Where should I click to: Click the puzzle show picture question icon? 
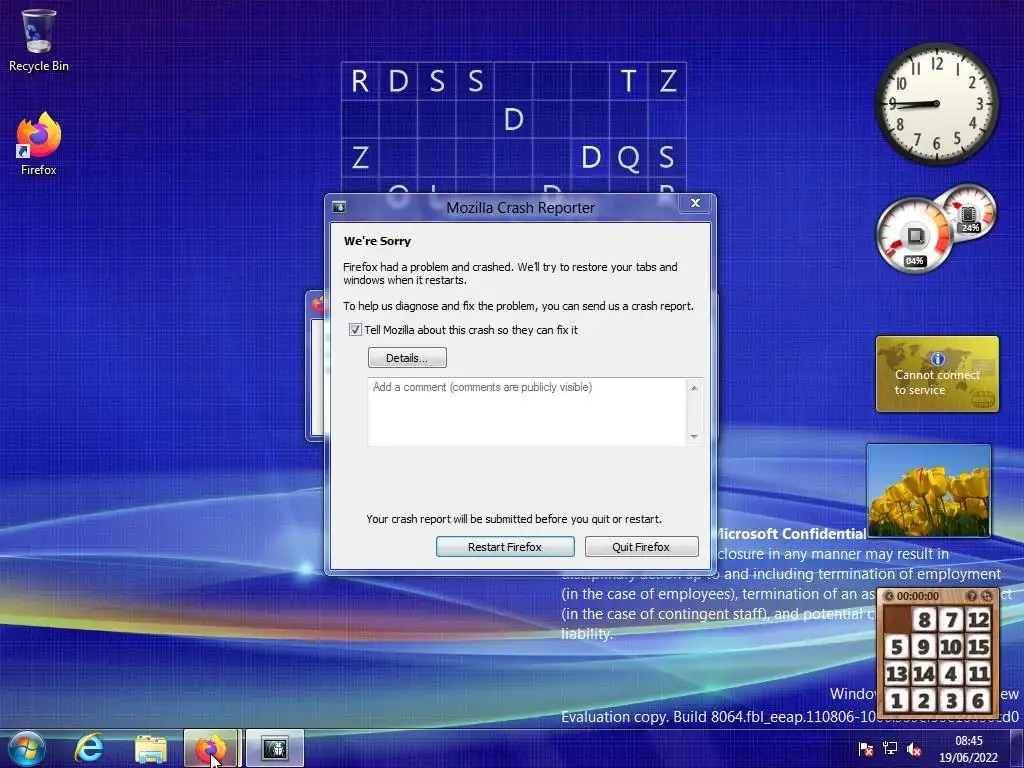tap(971, 596)
